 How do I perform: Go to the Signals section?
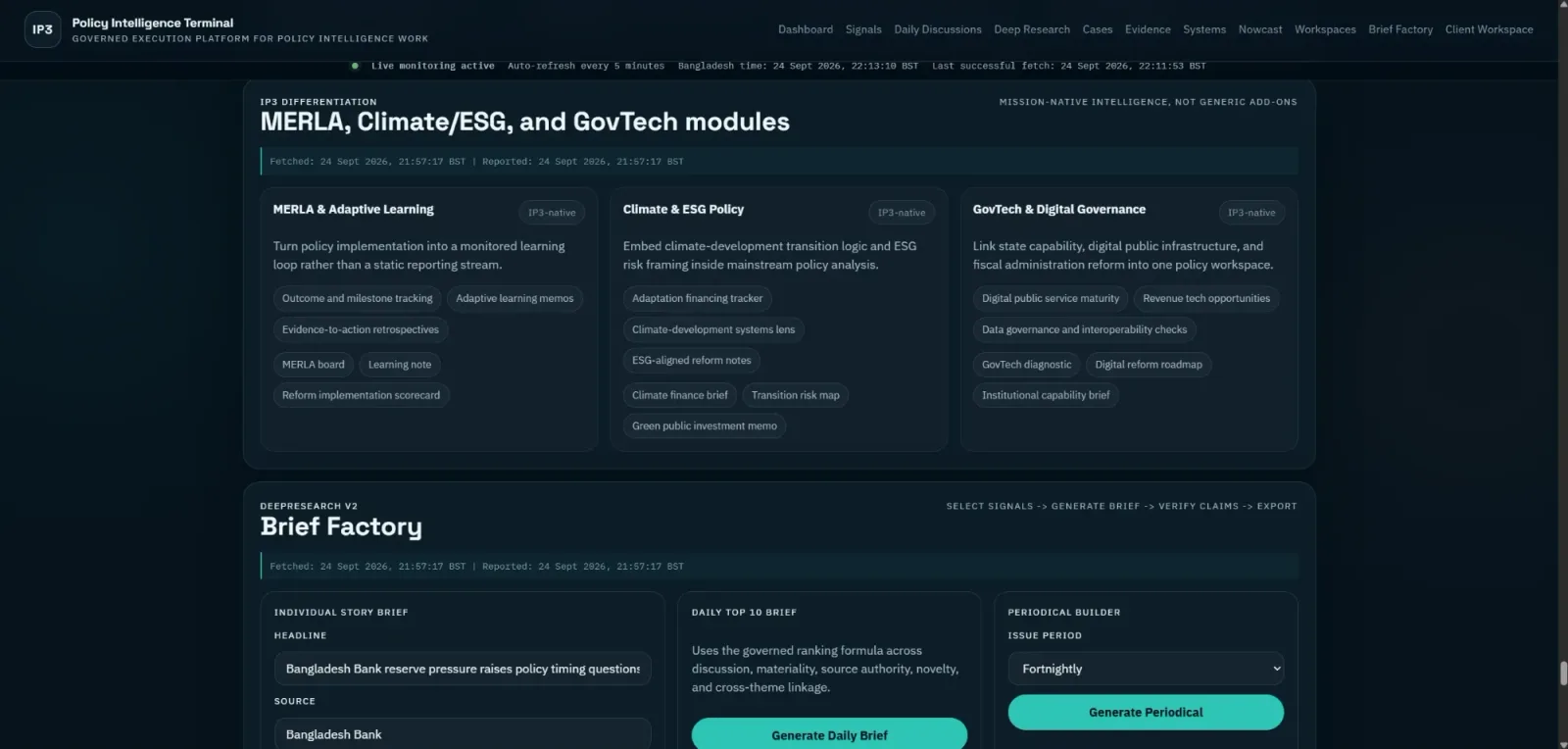(x=863, y=29)
